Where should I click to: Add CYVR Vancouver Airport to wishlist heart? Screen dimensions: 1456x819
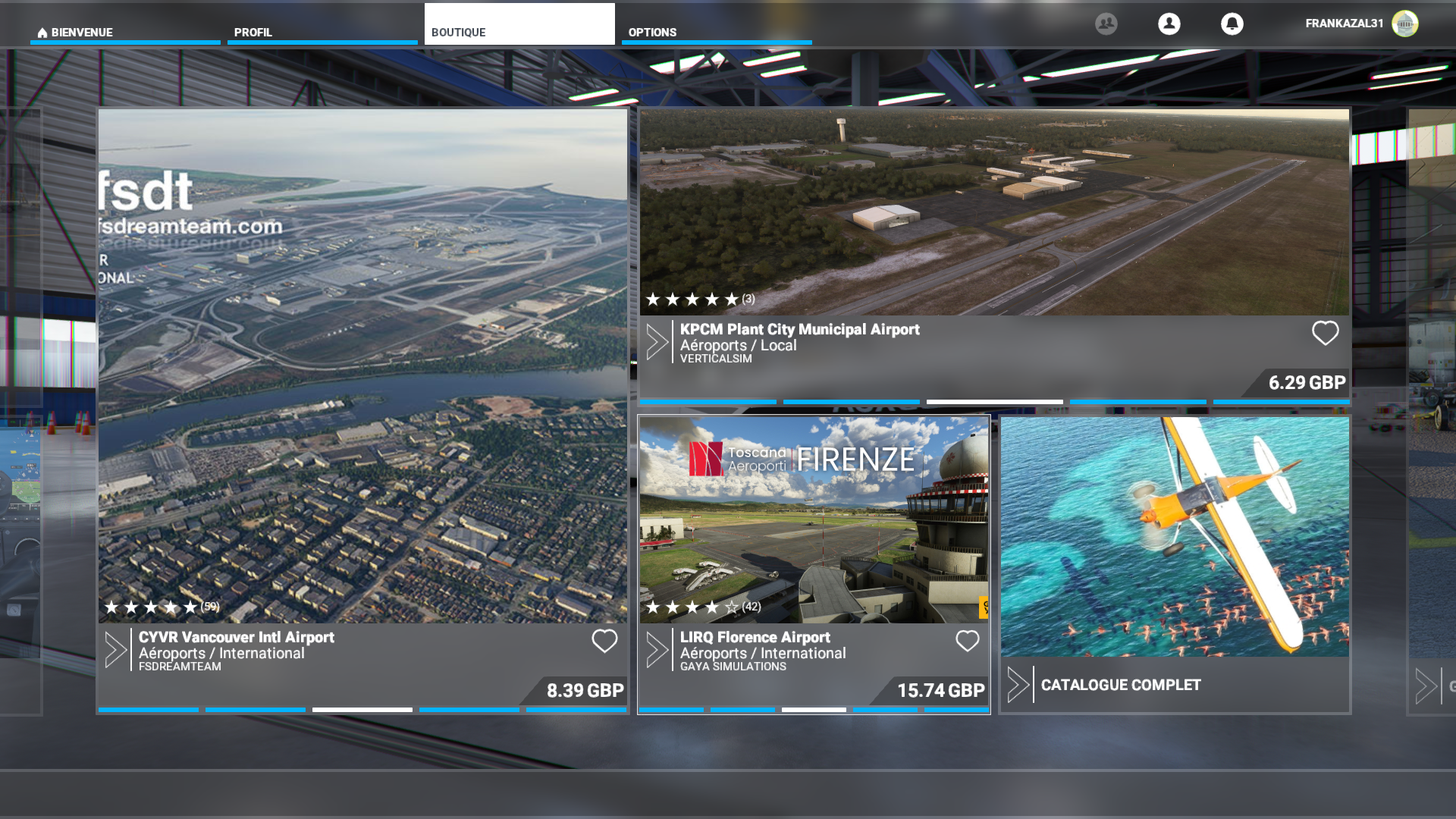(604, 642)
